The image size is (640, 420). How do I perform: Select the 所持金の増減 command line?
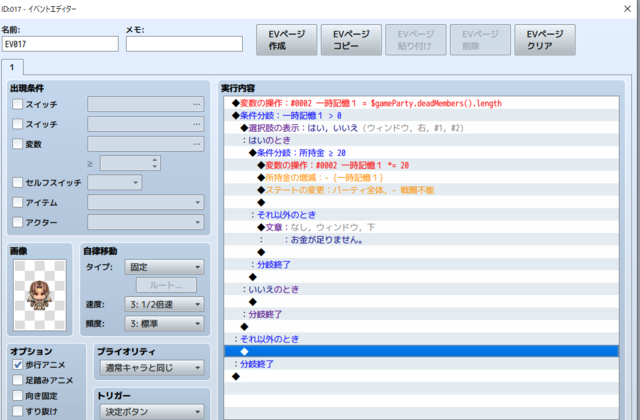[x=421, y=178]
